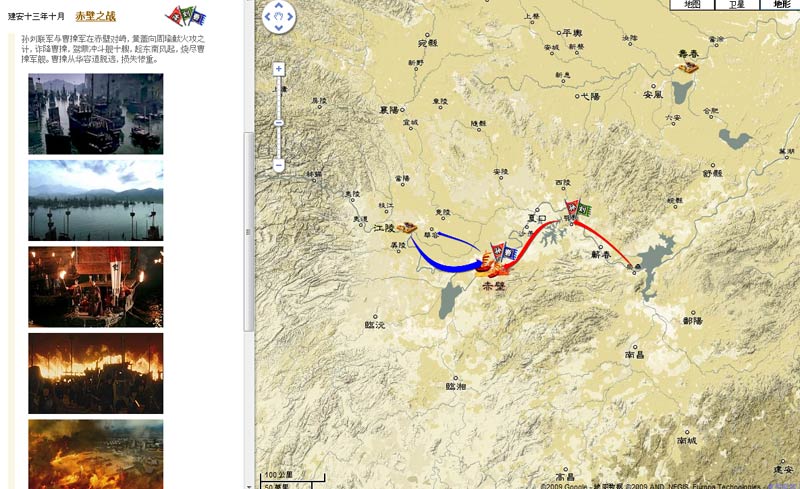The width and height of the screenshot is (800, 489).
Task: Click the sidebar vertical scrollbar handle
Action: click(x=248, y=232)
